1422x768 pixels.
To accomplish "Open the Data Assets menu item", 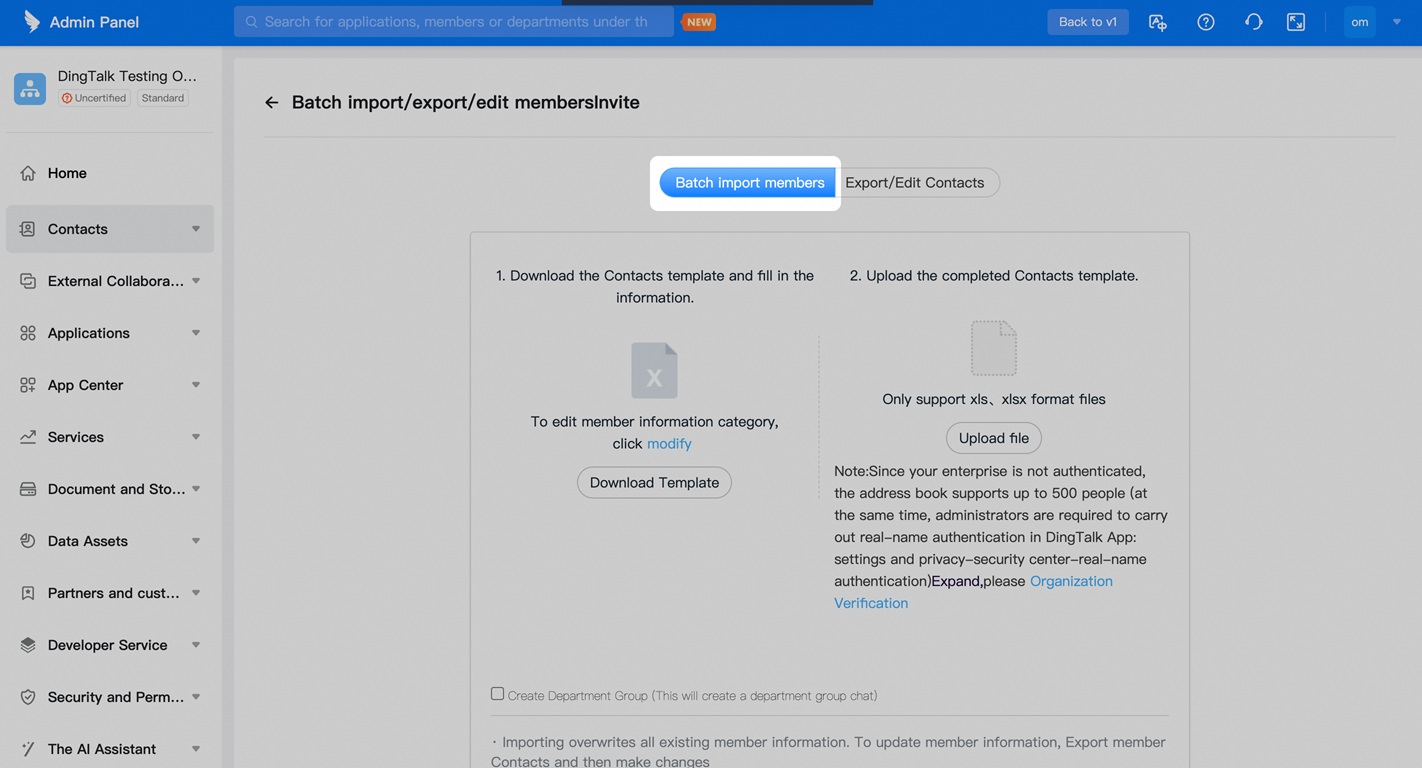I will pos(110,541).
